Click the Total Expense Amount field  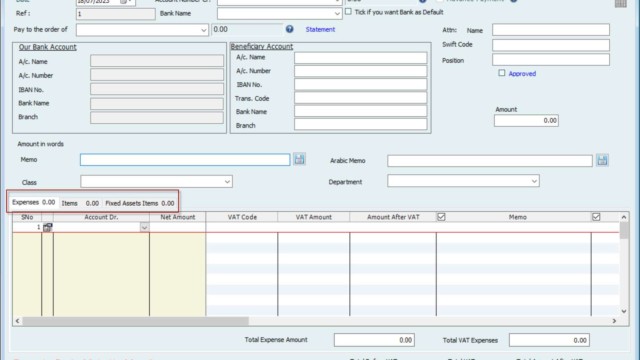[x=374, y=340]
